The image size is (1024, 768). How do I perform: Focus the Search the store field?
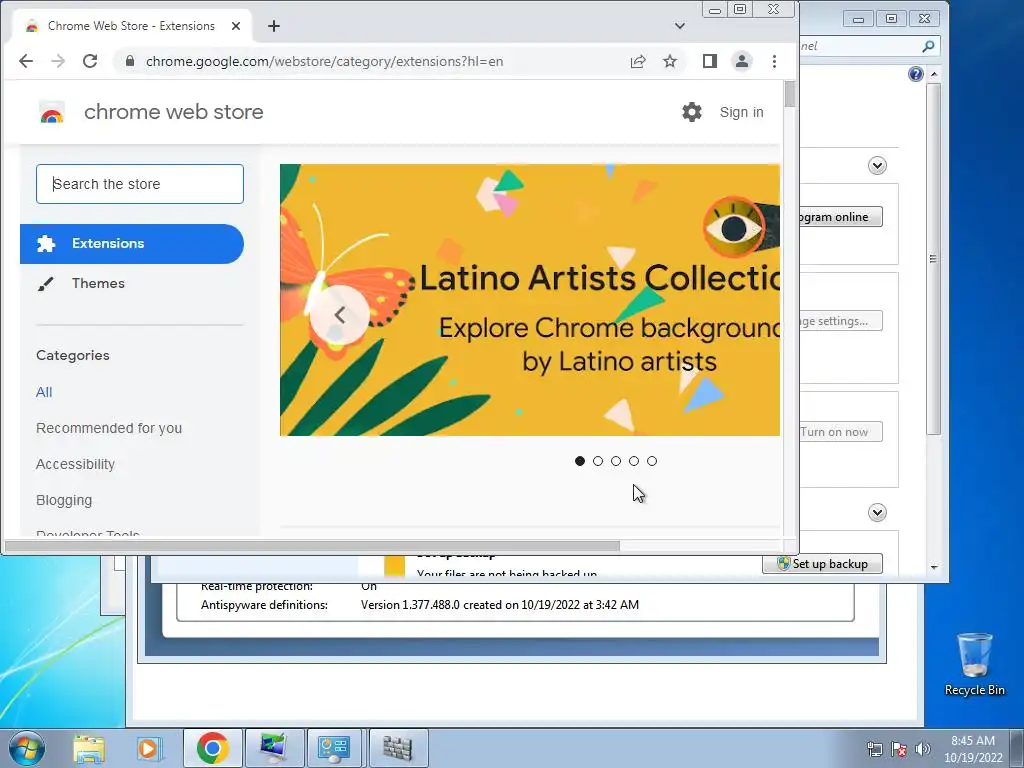point(140,184)
